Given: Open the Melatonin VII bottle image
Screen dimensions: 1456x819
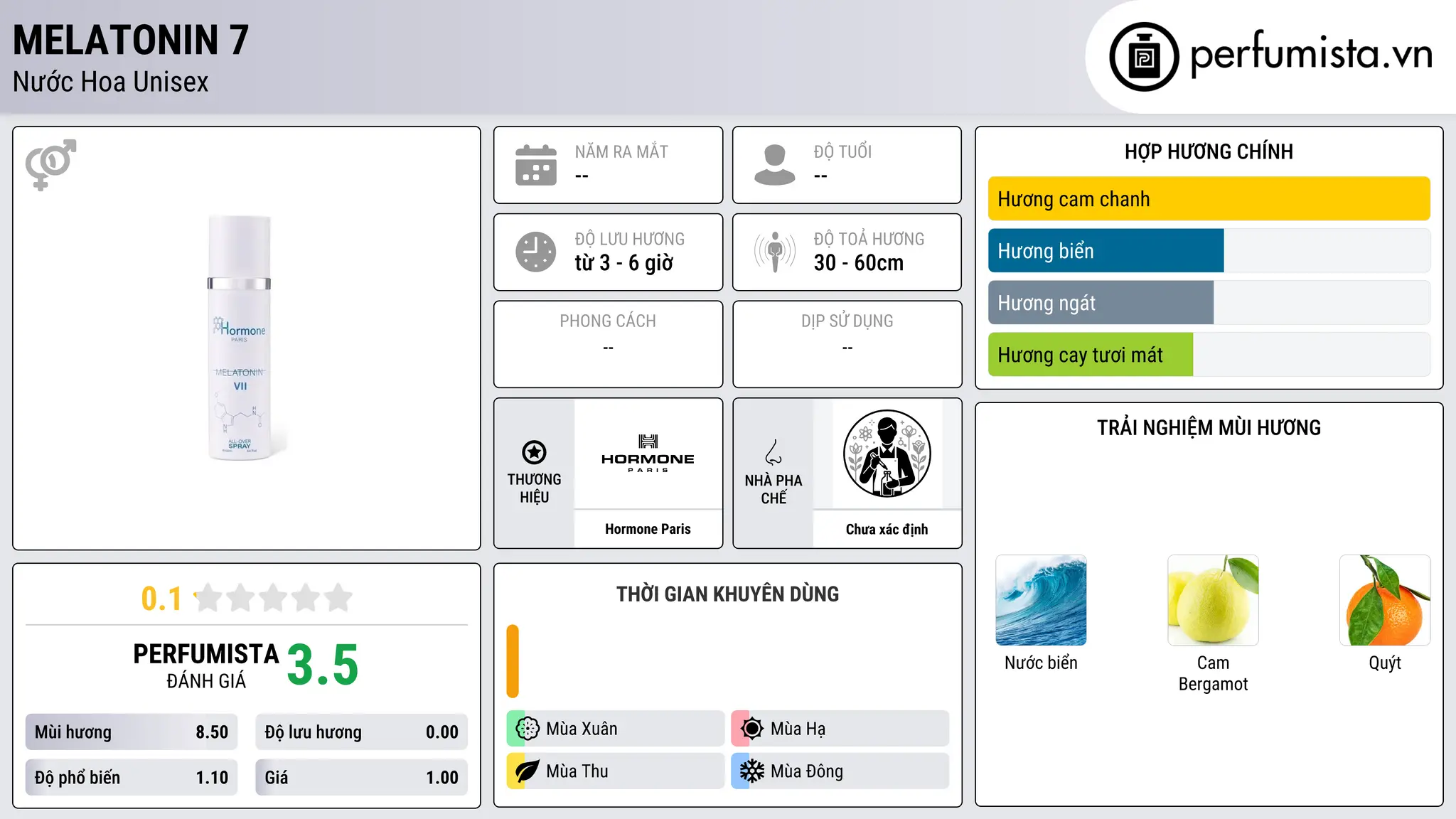Looking at the screenshot, I should pos(240,338).
